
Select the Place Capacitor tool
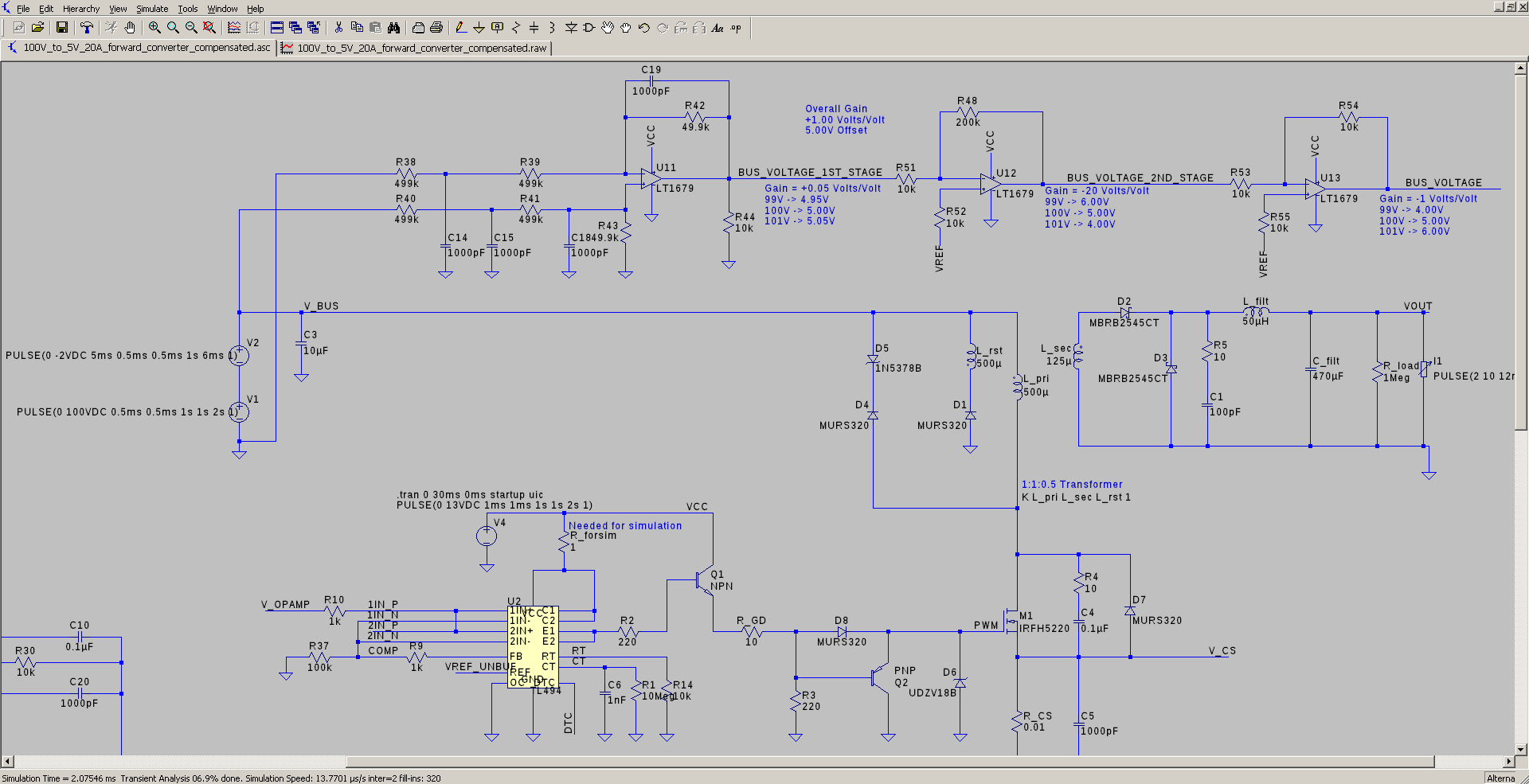coord(534,28)
